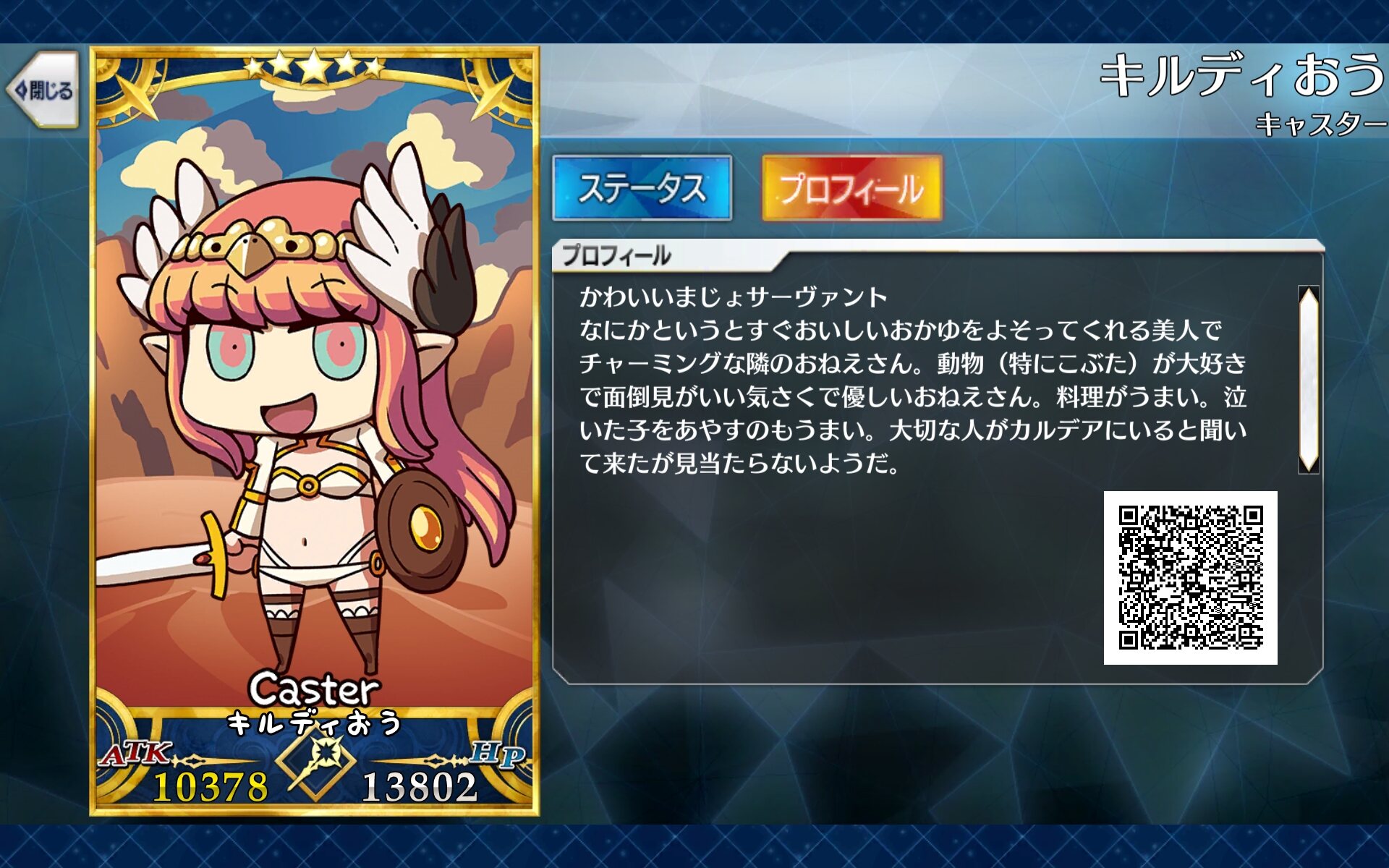
Task: Click the scrollbar top arrow tip
Action: click(1309, 292)
